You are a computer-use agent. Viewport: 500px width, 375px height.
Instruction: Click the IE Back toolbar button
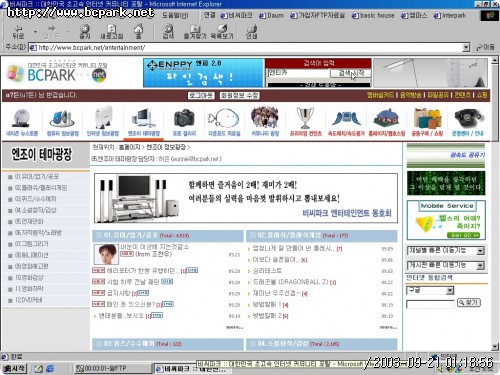(x=18, y=32)
